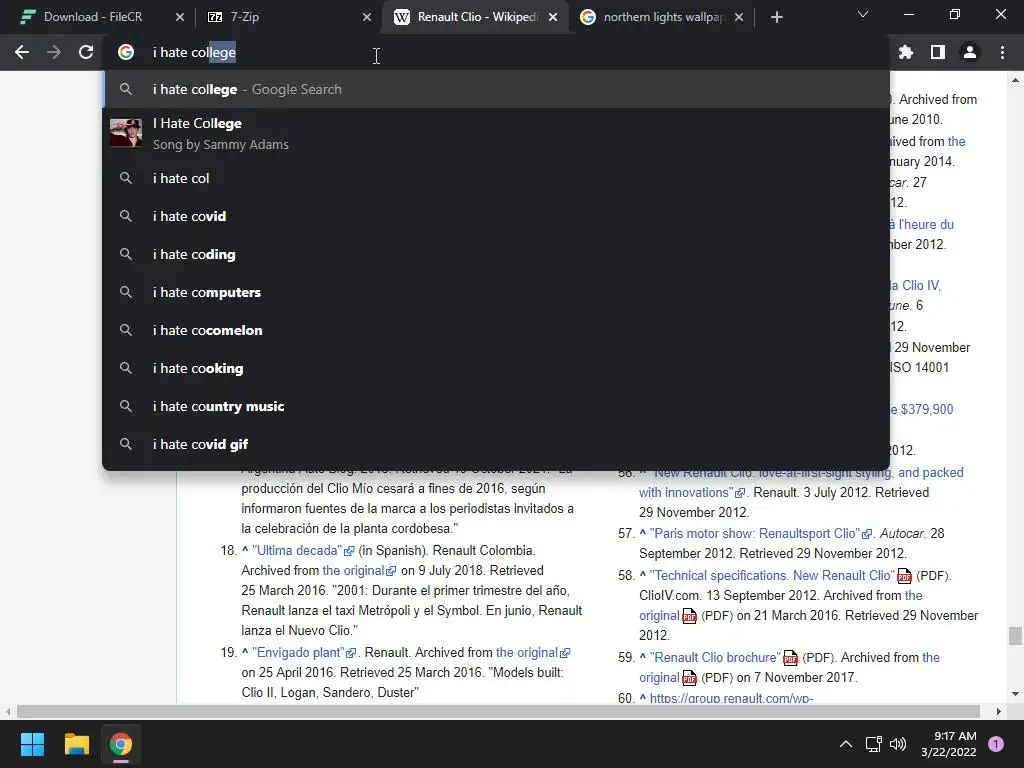Pick the 'i hate cooking' suggestion
This screenshot has width=1024, height=768.
point(496,368)
